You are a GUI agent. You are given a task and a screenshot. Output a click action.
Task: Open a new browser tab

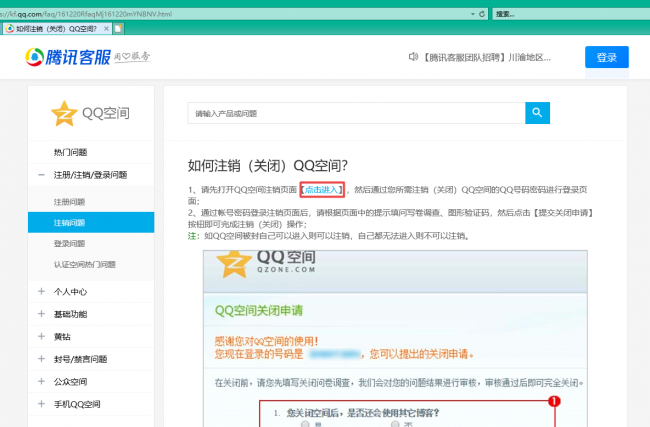(118, 29)
